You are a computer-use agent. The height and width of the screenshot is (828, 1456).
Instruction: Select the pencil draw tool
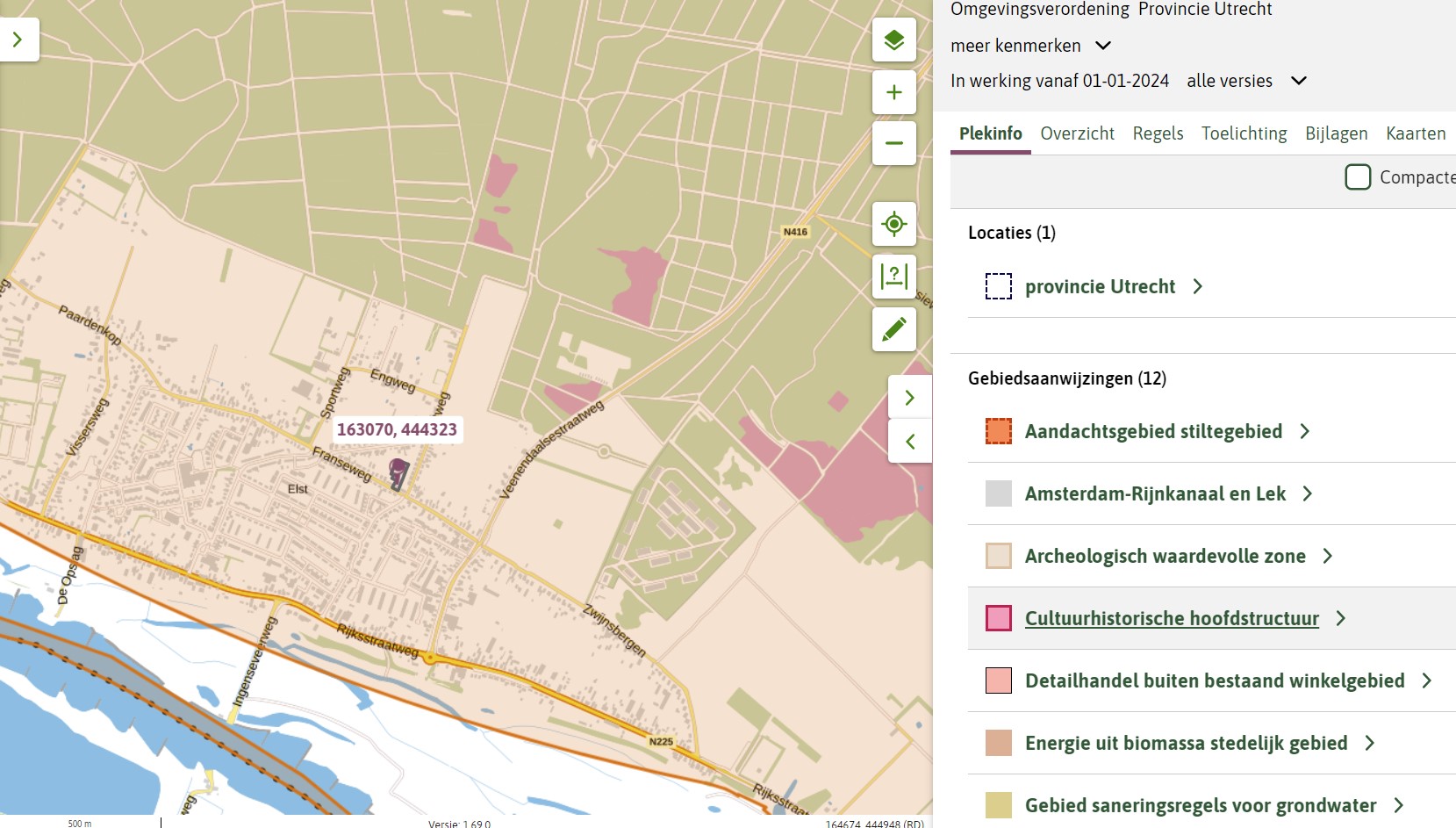(893, 329)
